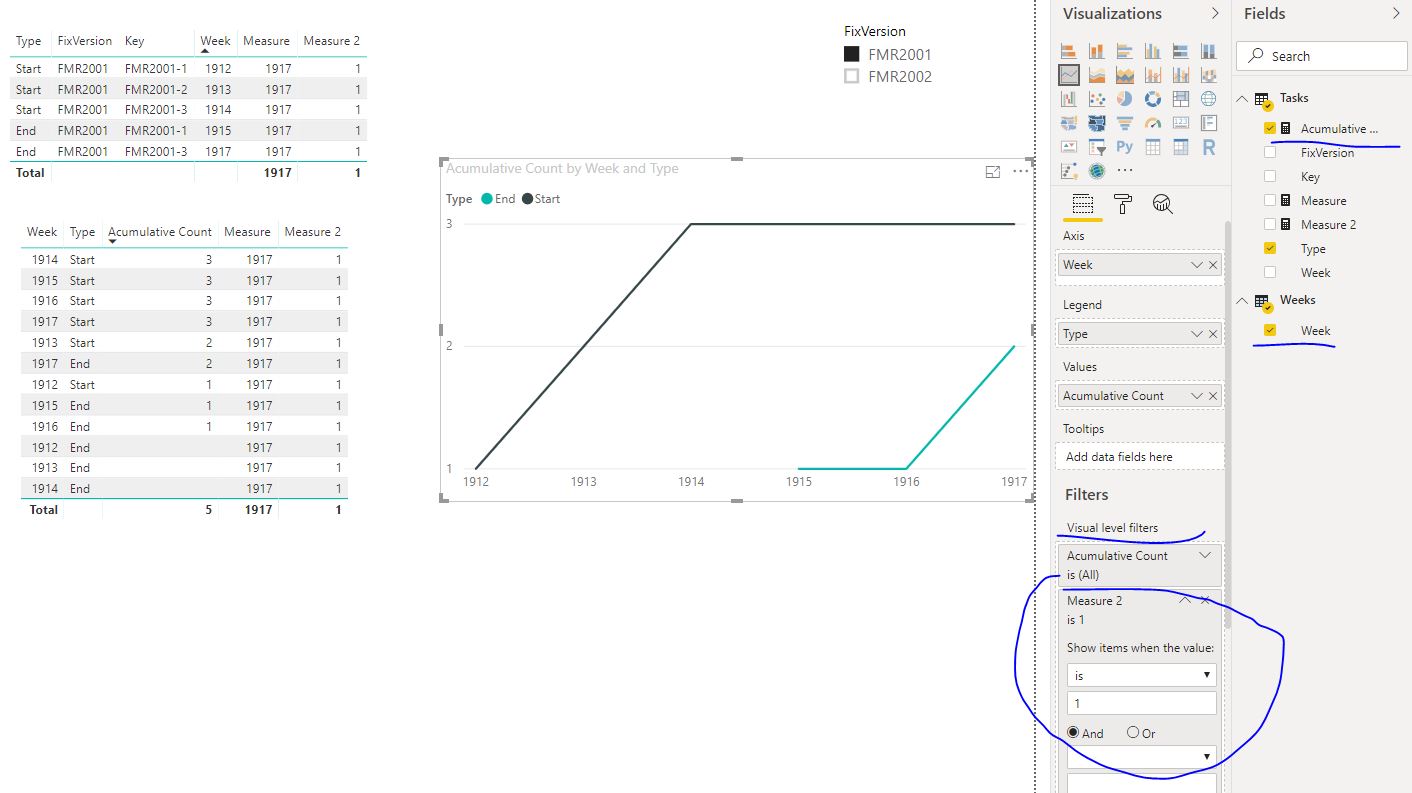Collapse the Fields pane chevron
The width and height of the screenshot is (1412, 793).
(x=1396, y=14)
